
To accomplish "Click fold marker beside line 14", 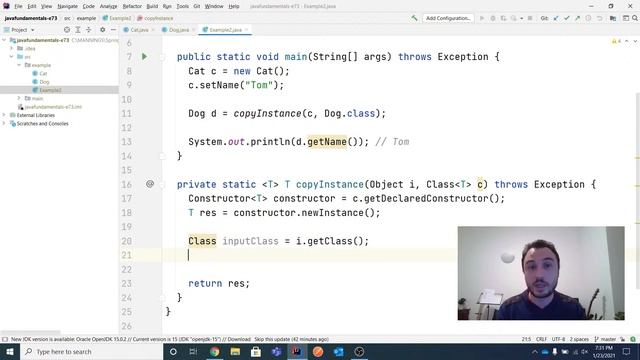I will pos(162,156).
